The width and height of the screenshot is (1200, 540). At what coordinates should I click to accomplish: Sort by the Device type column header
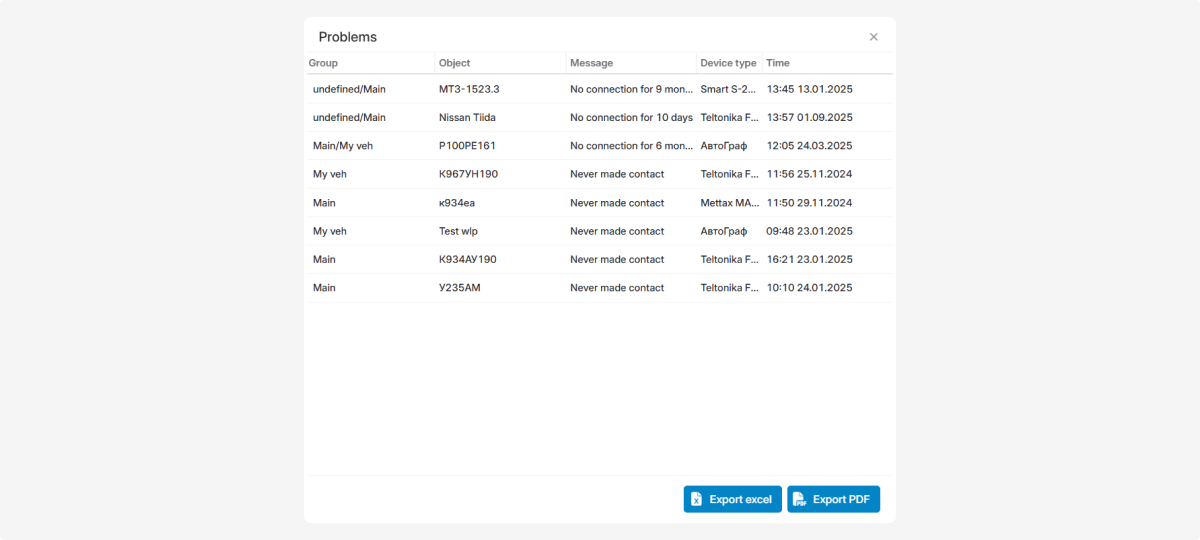point(728,63)
